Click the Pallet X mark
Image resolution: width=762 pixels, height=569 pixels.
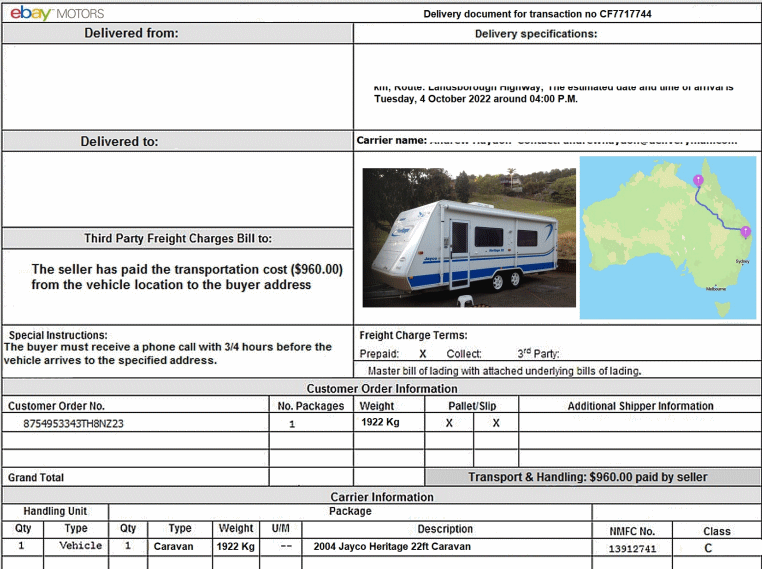[x=449, y=423]
